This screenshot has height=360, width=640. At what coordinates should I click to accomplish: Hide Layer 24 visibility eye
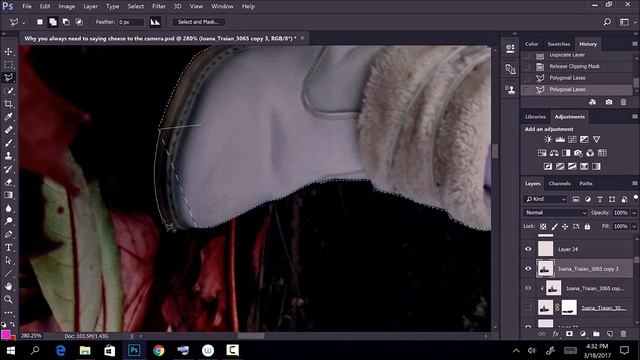pos(528,249)
